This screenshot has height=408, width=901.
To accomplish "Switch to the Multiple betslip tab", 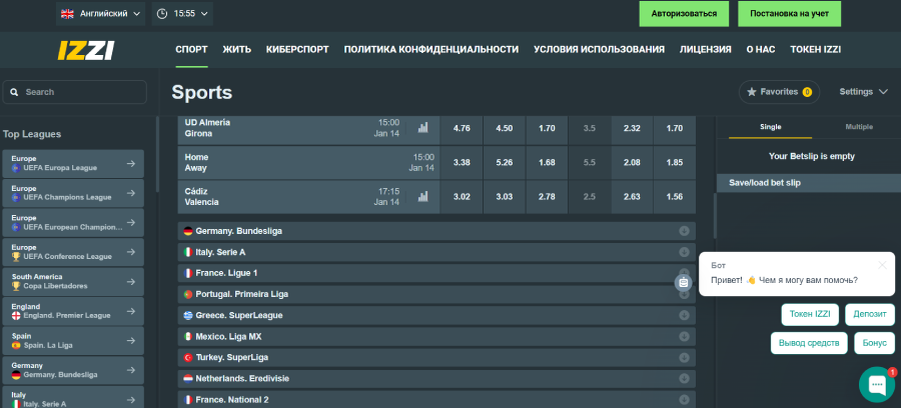I will pos(858,127).
